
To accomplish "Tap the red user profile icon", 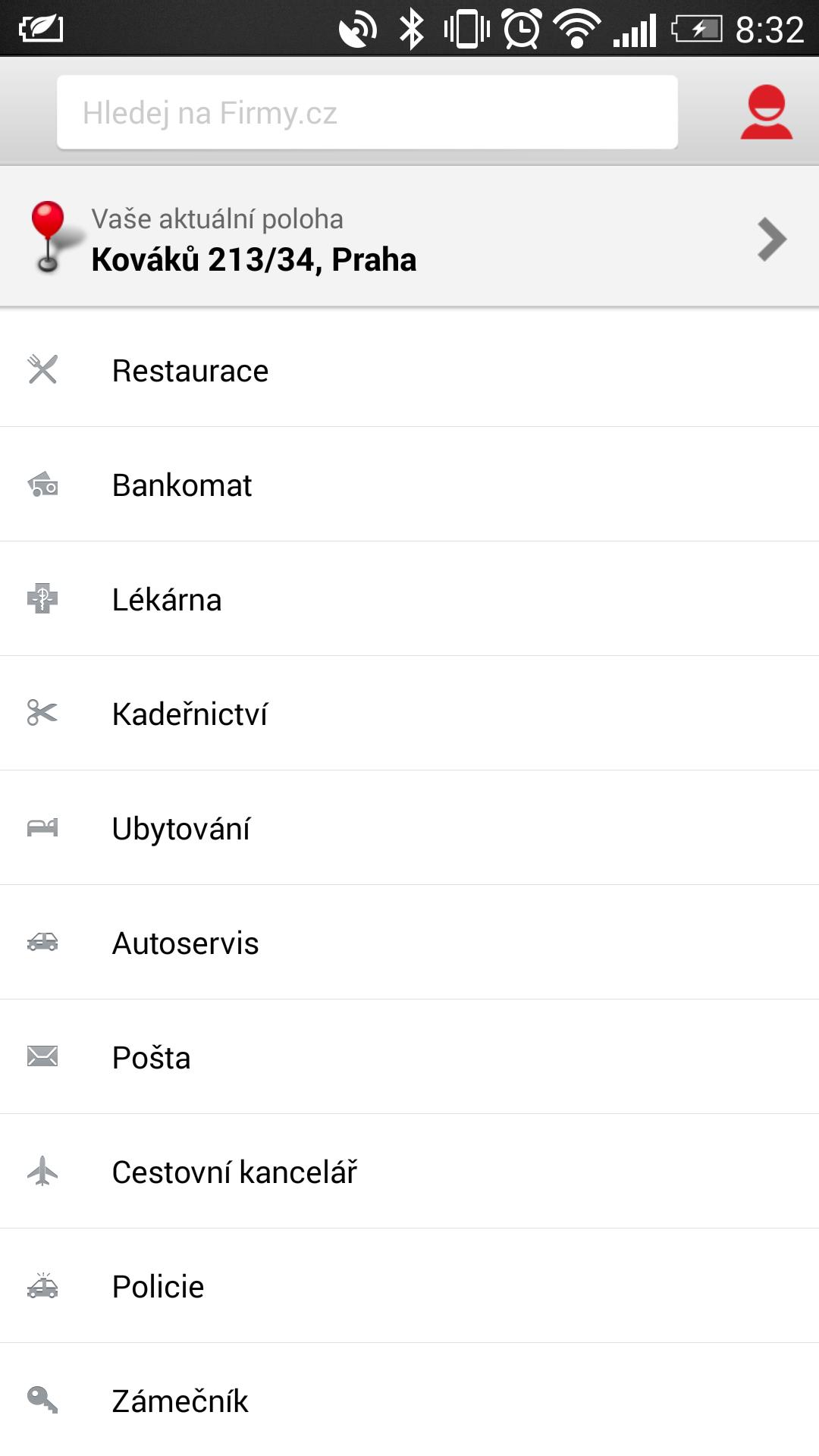I will tap(766, 112).
